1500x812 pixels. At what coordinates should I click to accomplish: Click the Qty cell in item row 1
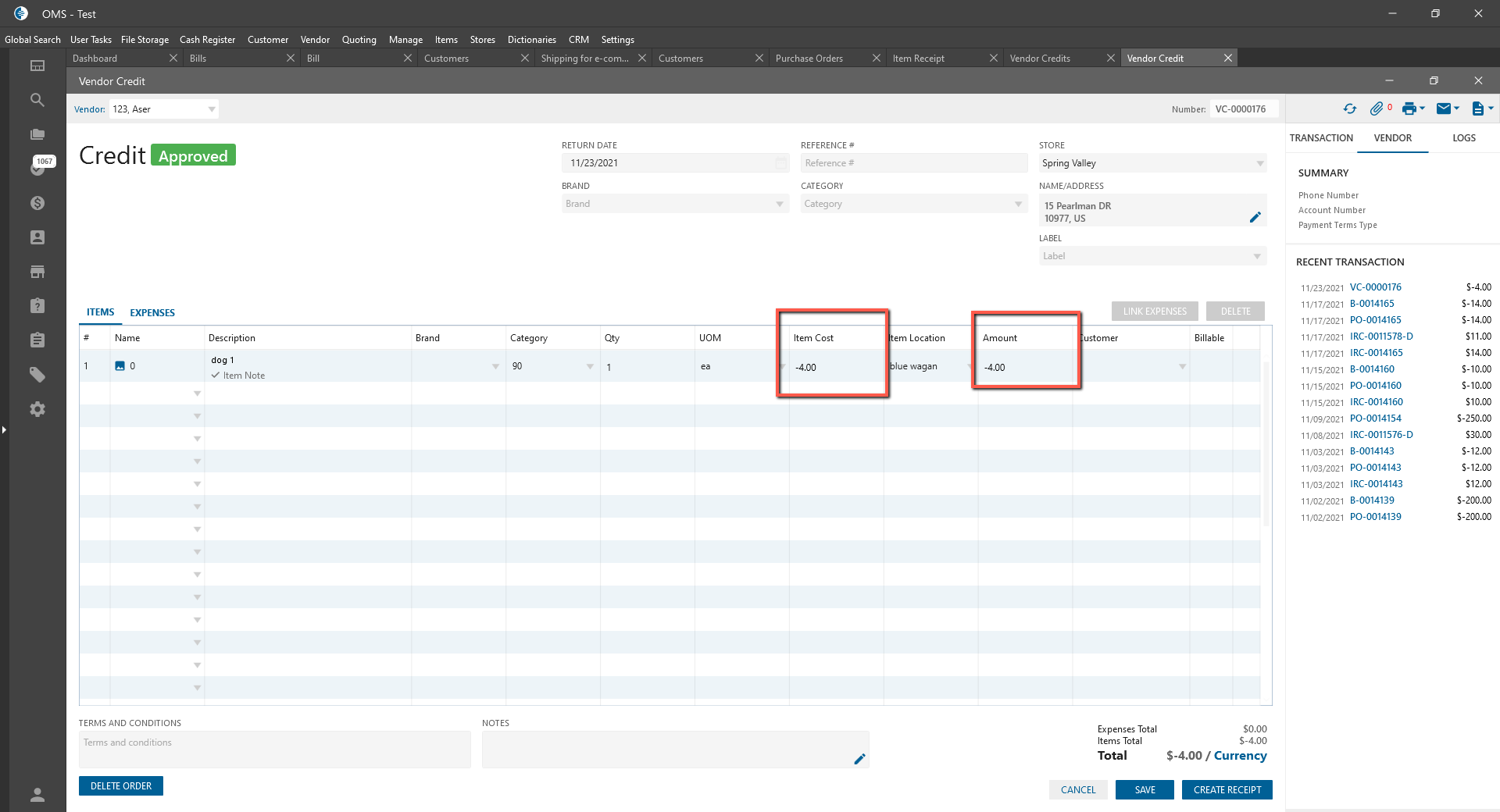648,367
